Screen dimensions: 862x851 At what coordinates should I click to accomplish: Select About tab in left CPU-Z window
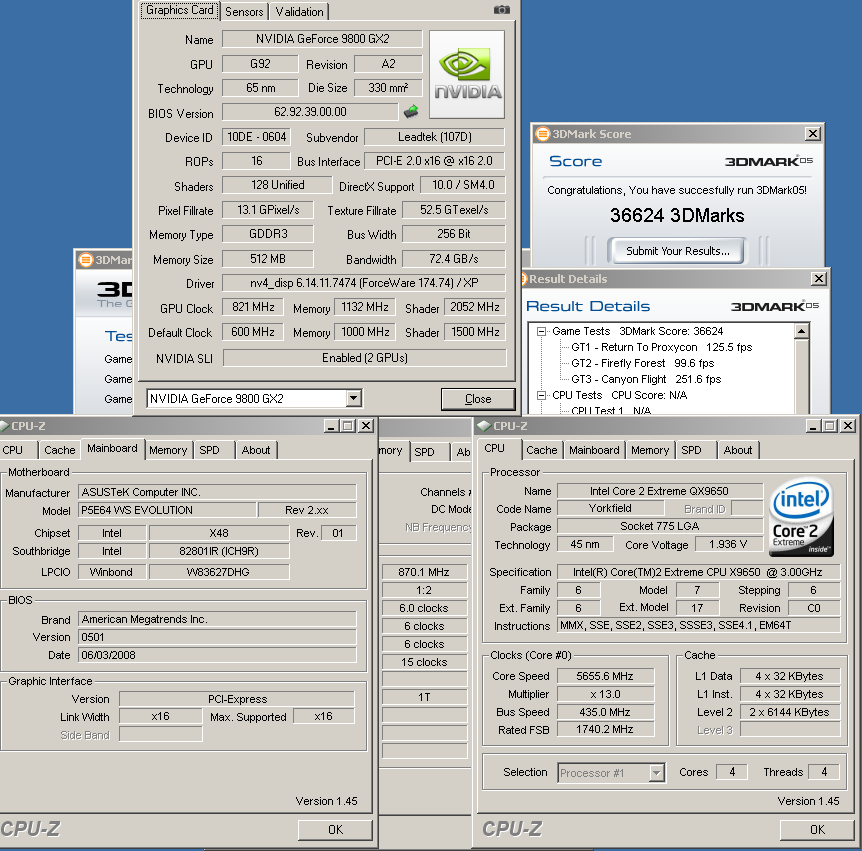coord(256,450)
